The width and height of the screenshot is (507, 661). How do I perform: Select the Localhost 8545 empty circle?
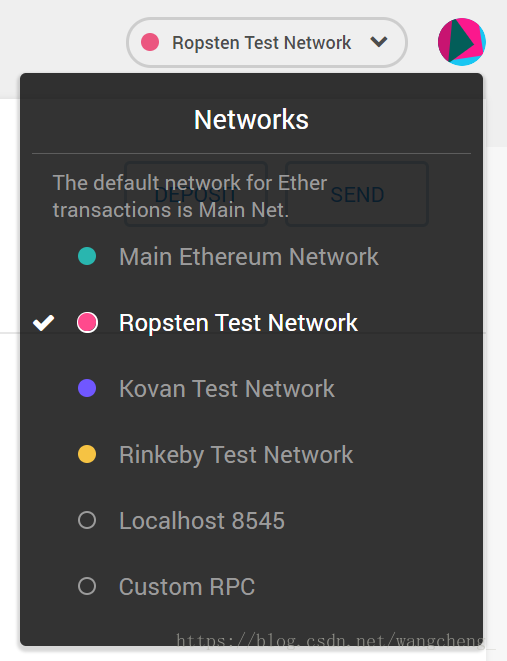(x=87, y=520)
